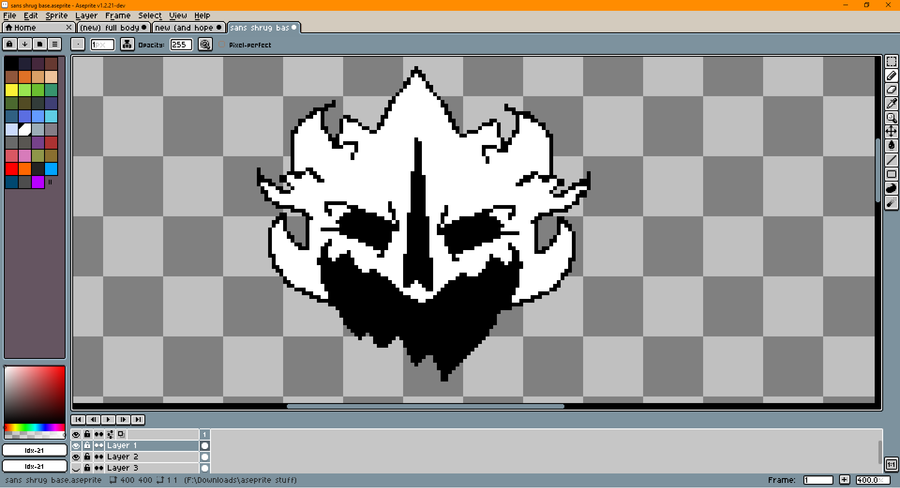Select the Pencil tool
Image resolution: width=900 pixels, height=488 pixels.
click(x=891, y=76)
